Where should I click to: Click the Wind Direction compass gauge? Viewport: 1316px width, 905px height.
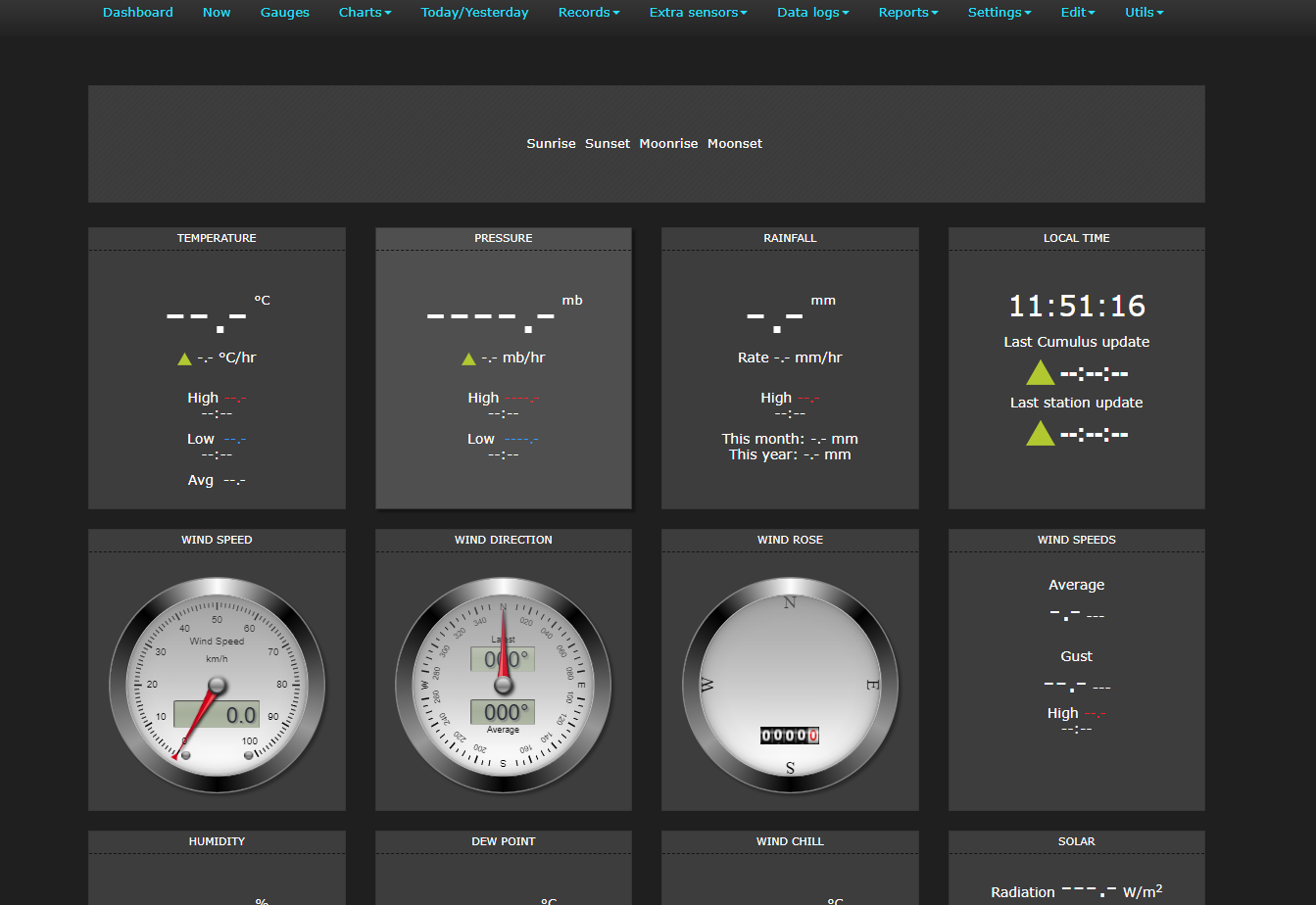click(503, 683)
